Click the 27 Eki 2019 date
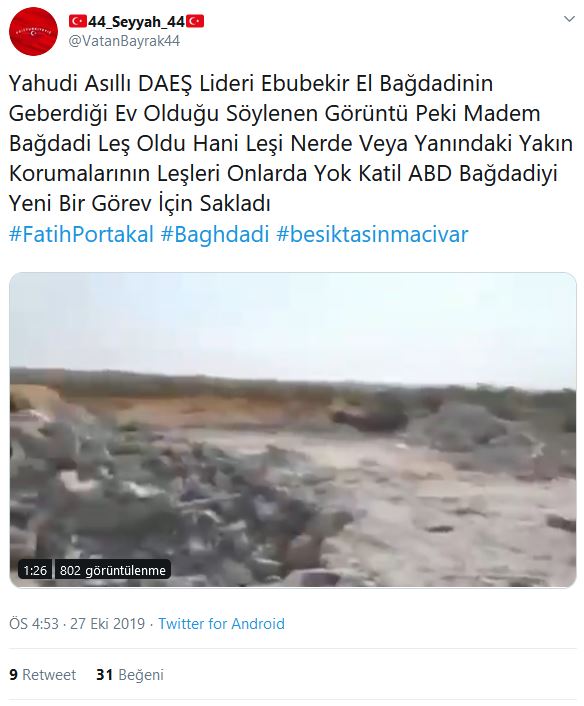 [107, 624]
